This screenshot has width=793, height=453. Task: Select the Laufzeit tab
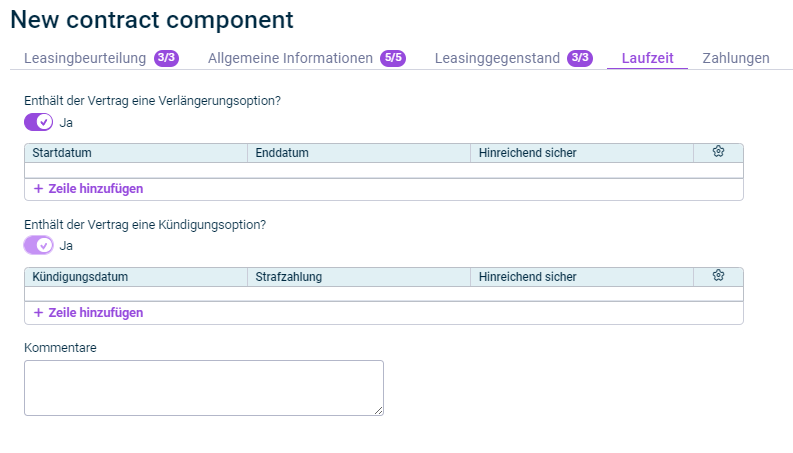click(647, 58)
